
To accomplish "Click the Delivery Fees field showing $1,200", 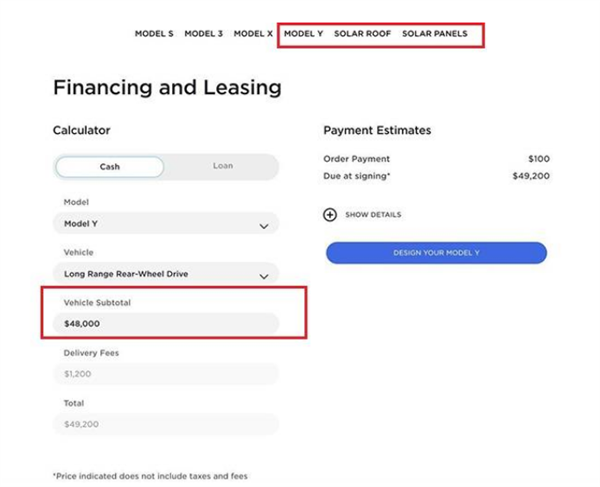I will click(x=166, y=373).
